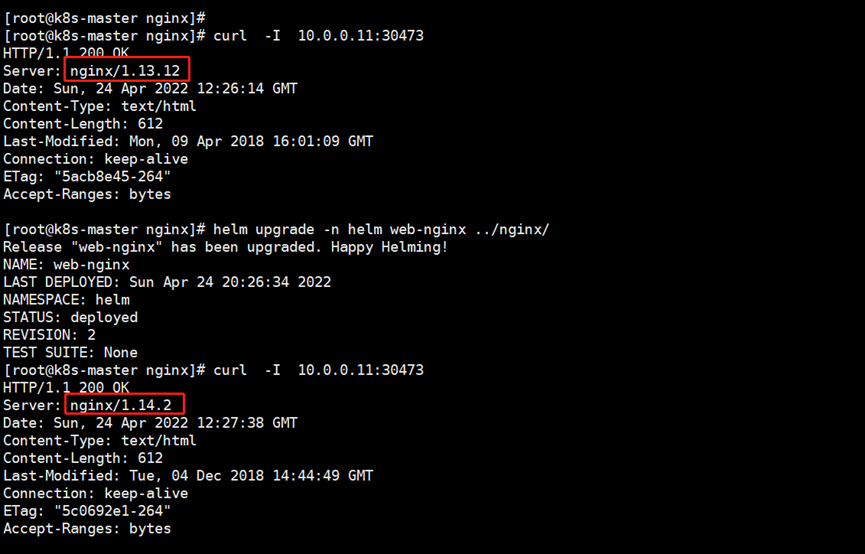The height and width of the screenshot is (554, 865).
Task: Click Last-Modified Tue, 04 Dec 2018 line
Action: click(x=188, y=476)
